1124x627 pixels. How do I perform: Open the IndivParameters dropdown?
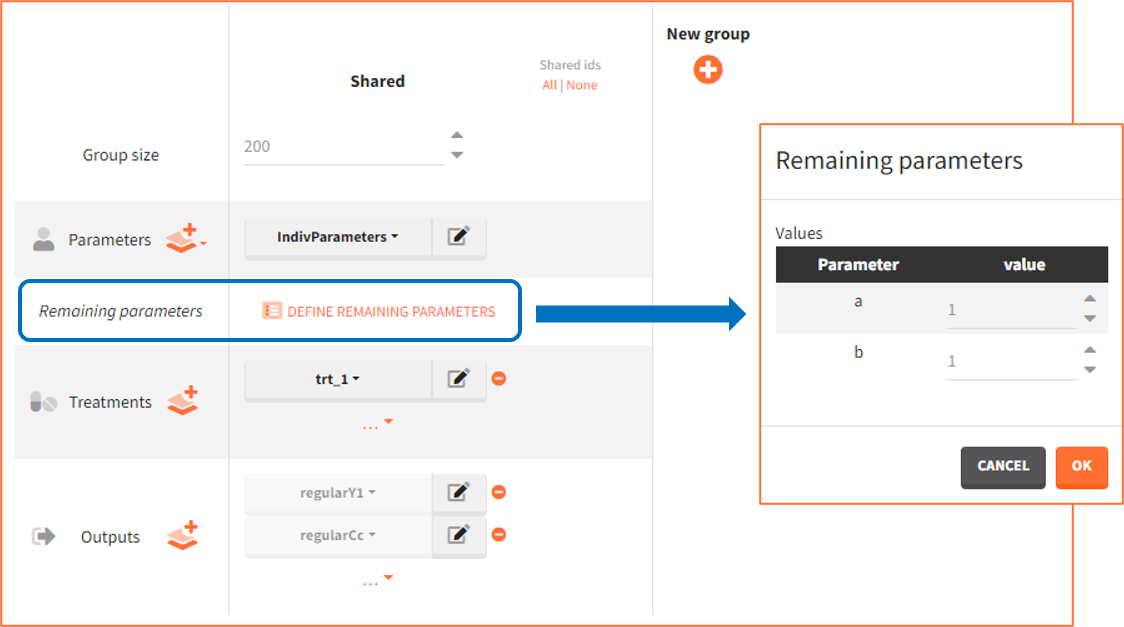338,237
